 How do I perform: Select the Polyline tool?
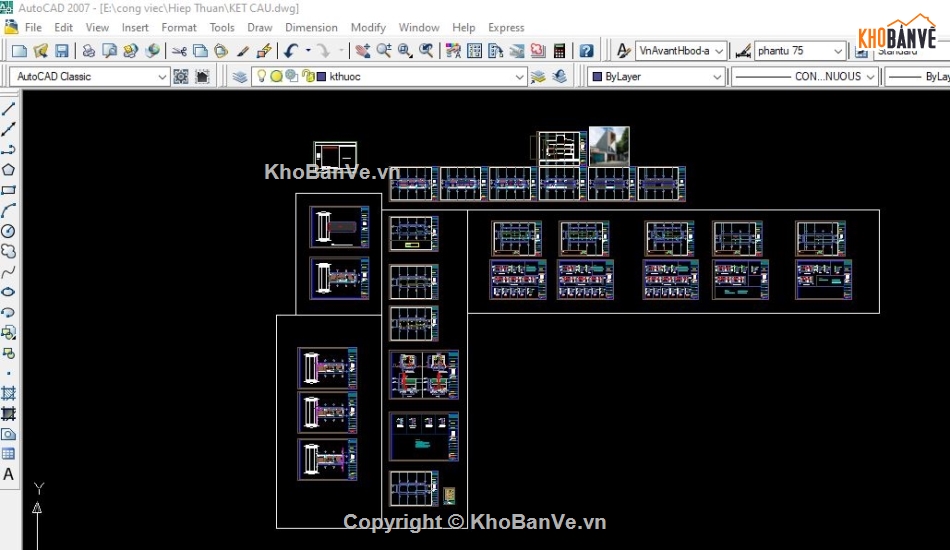[8, 150]
